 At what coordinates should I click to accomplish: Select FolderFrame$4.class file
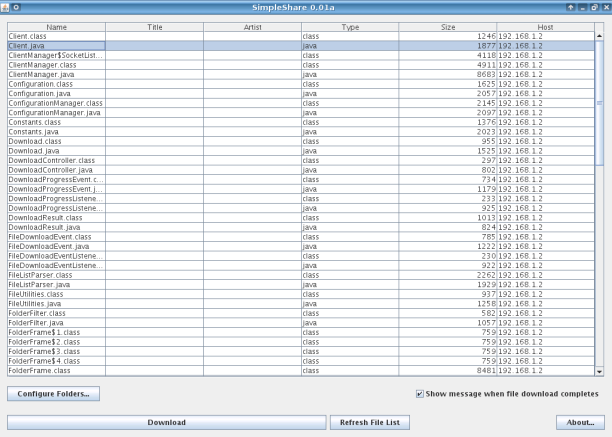coord(44,361)
